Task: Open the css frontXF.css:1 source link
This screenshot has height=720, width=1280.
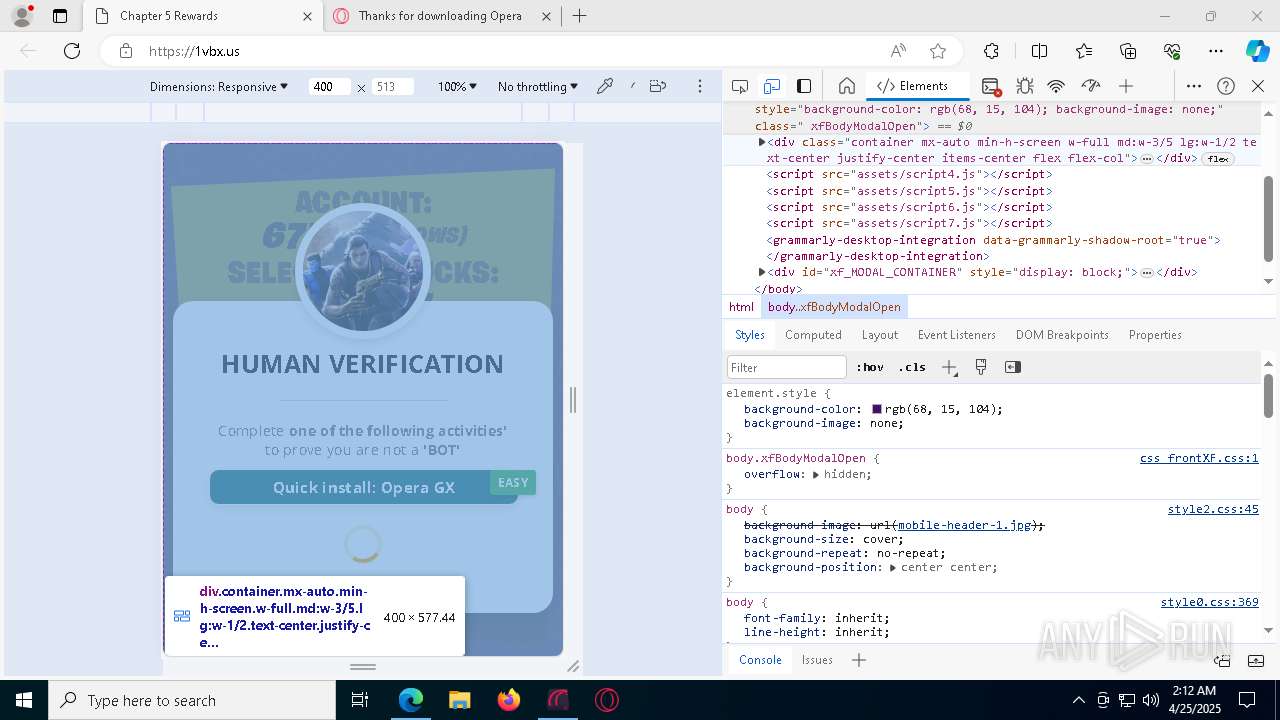Action: pos(1199,458)
